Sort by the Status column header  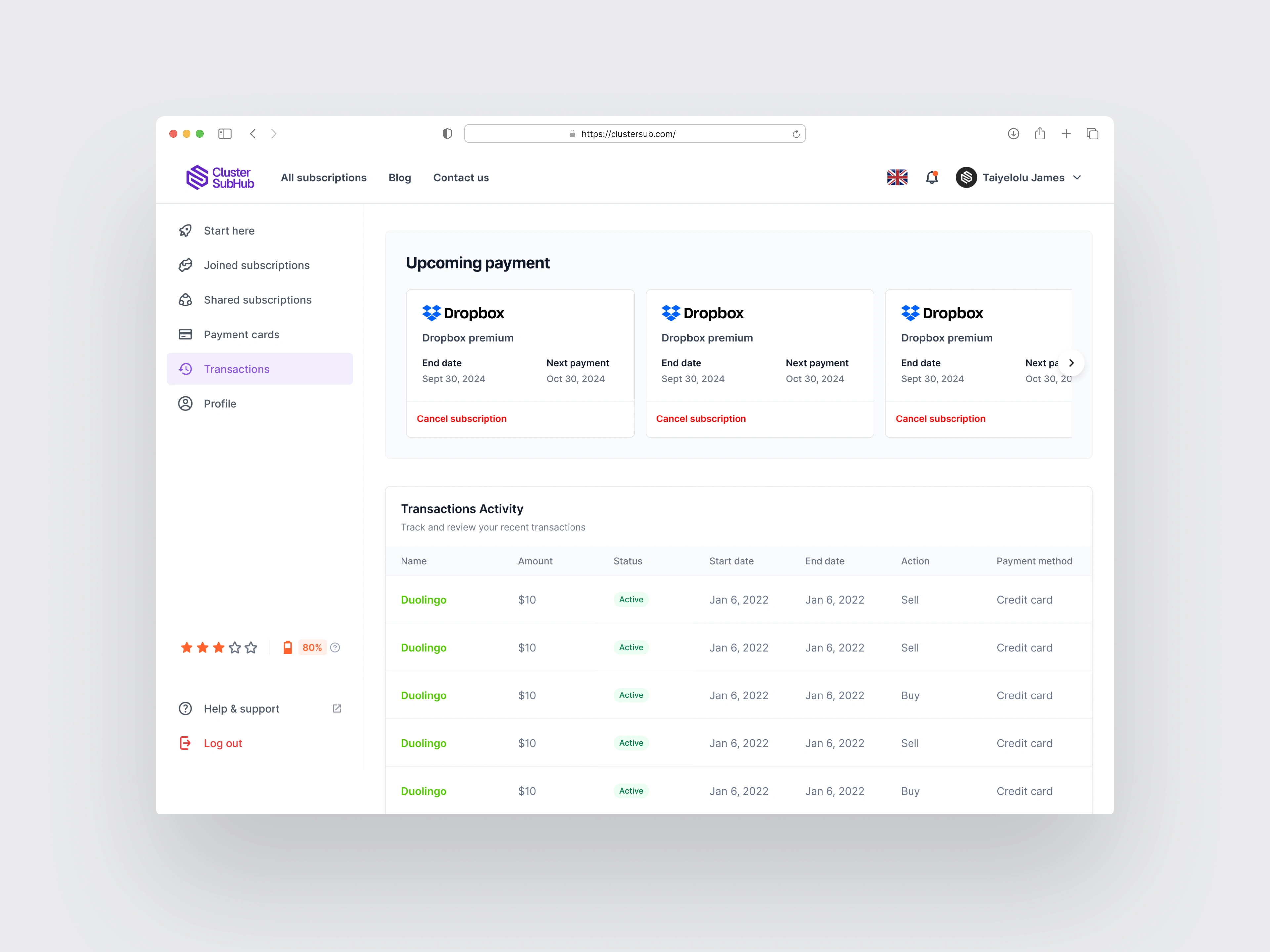pos(627,561)
